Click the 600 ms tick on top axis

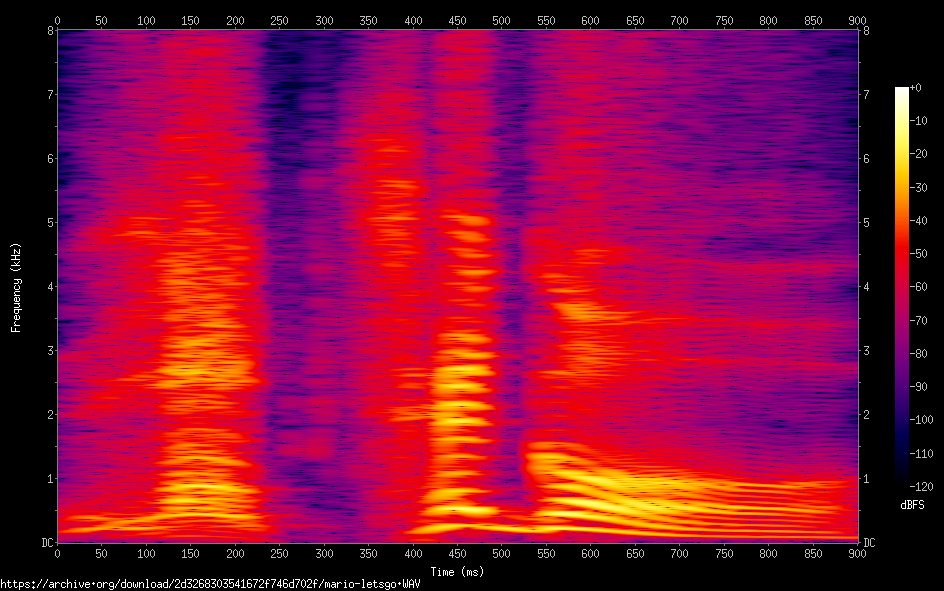pyautogui.click(x=590, y=20)
